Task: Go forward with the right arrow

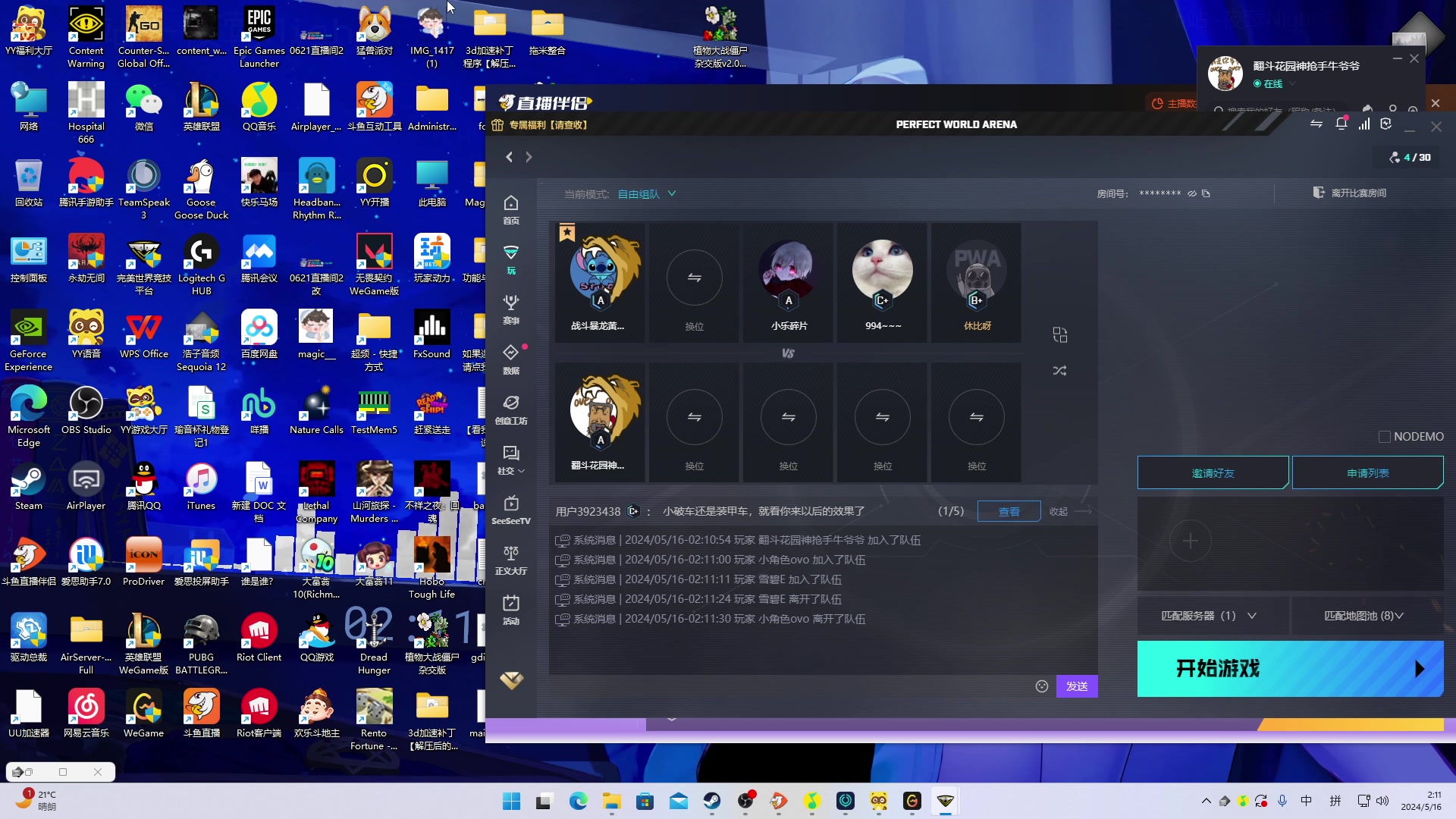Action: (x=529, y=157)
